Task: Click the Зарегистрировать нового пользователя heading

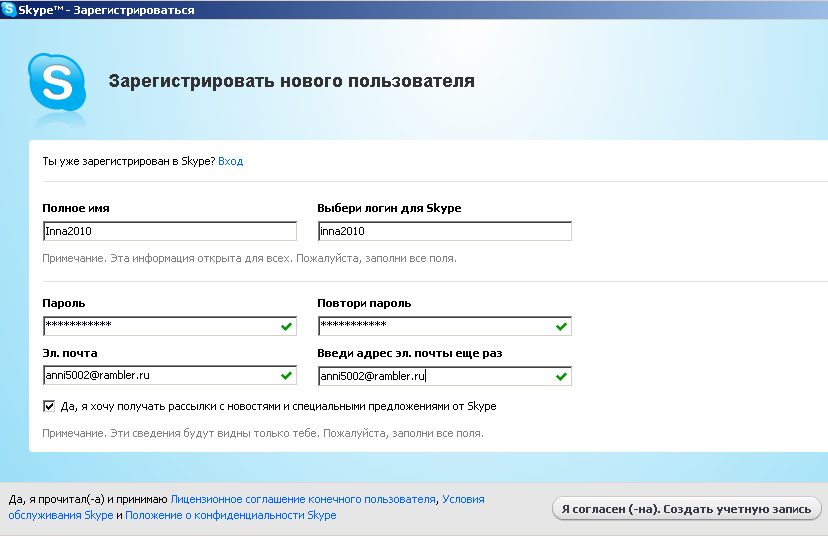Action: click(291, 81)
